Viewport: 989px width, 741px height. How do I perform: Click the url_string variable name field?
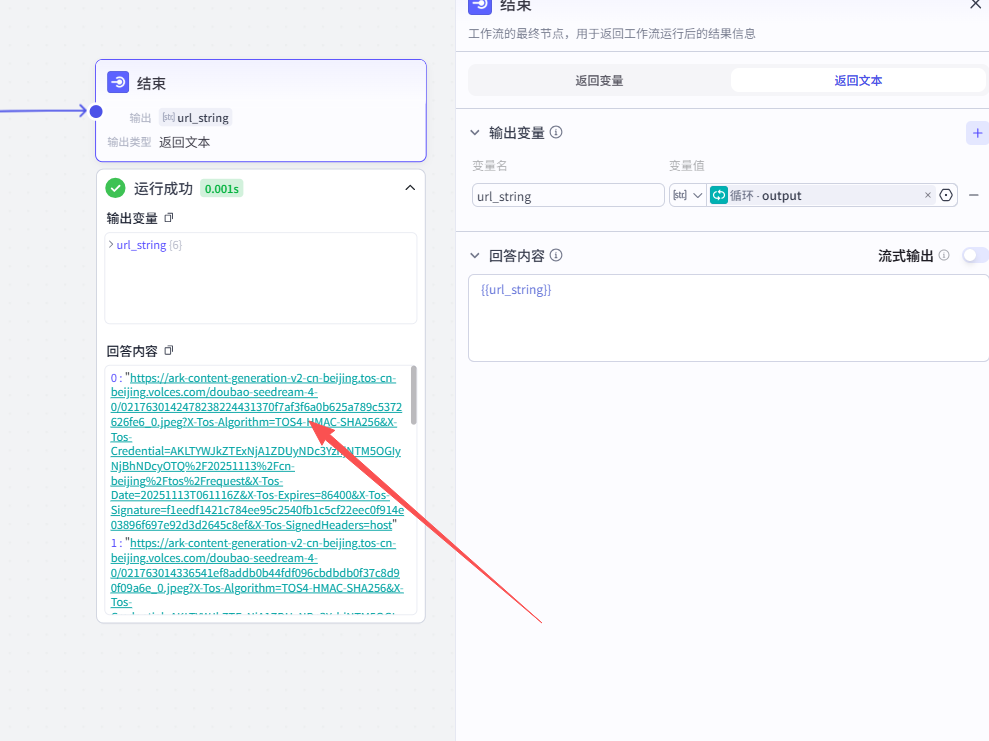567,196
